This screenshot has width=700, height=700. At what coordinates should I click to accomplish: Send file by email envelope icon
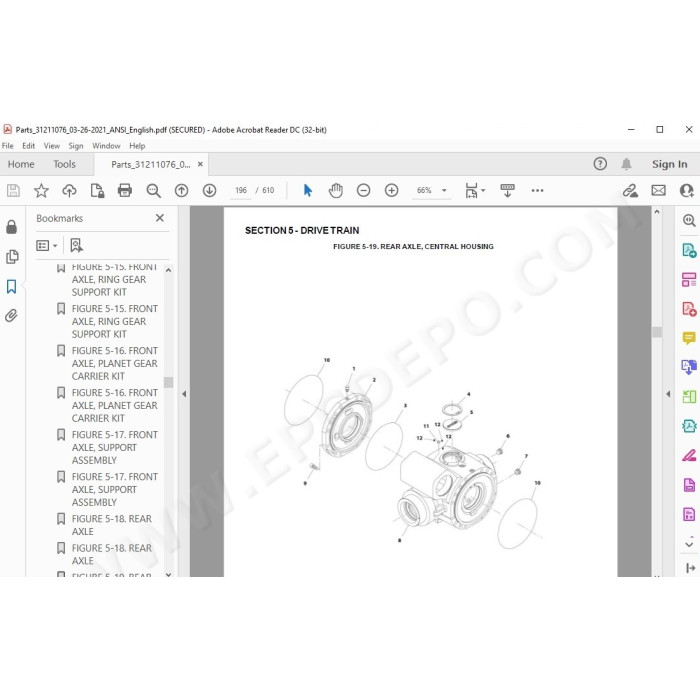(x=658, y=191)
